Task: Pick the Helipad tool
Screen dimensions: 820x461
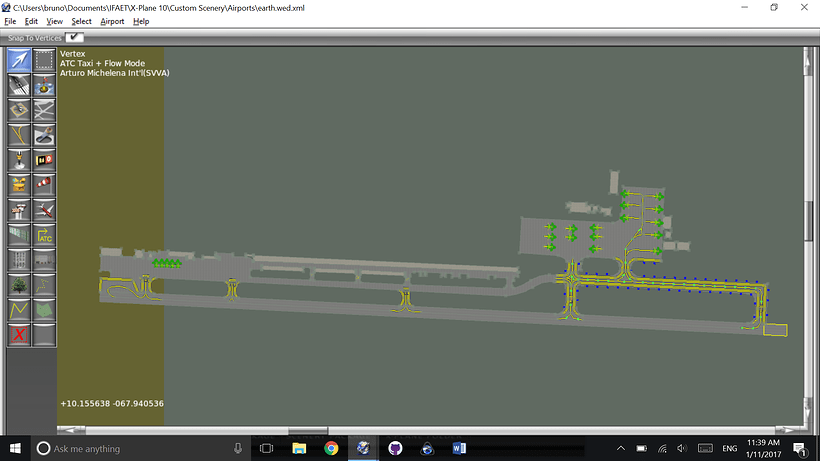Action: pyautogui.click(x=19, y=110)
